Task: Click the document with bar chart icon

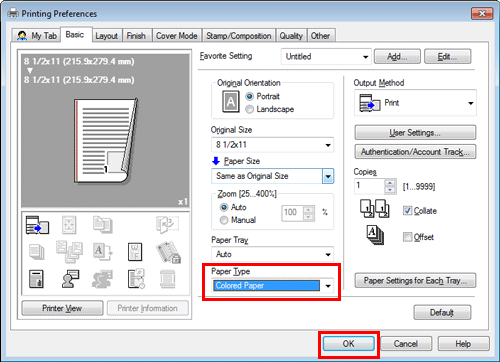Action: tap(36, 279)
